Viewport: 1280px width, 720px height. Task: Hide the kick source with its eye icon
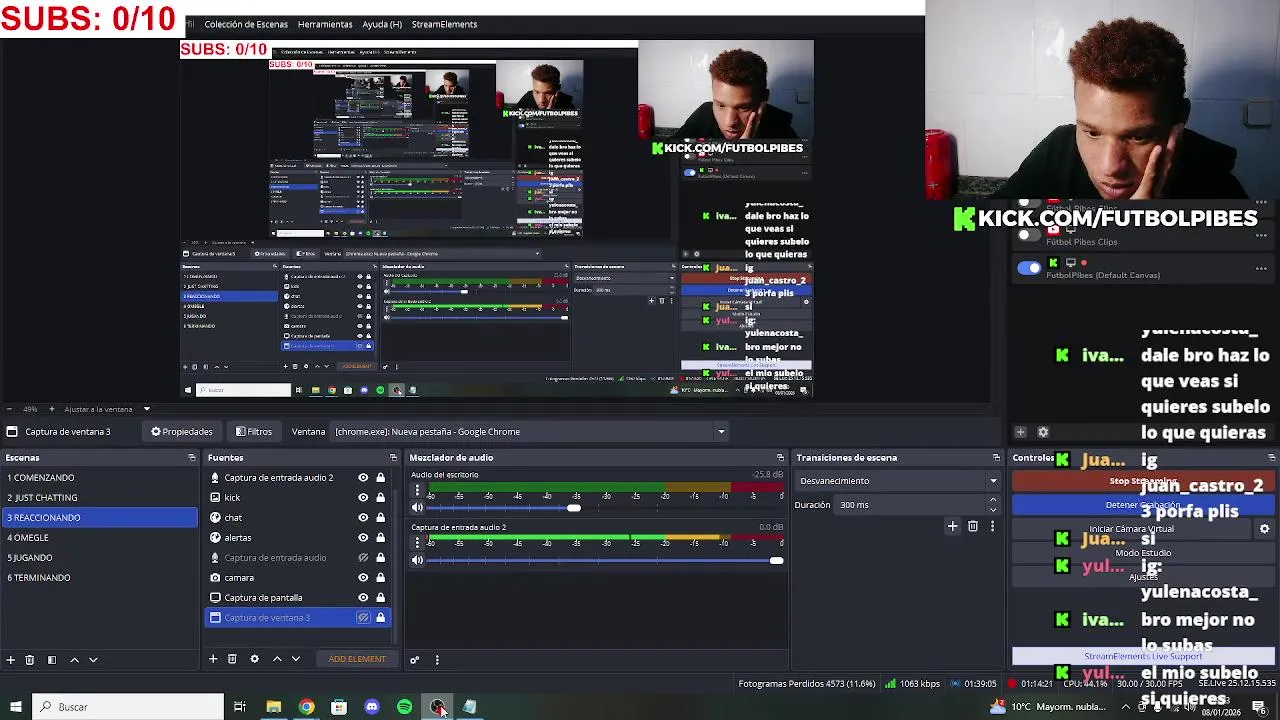click(x=363, y=498)
